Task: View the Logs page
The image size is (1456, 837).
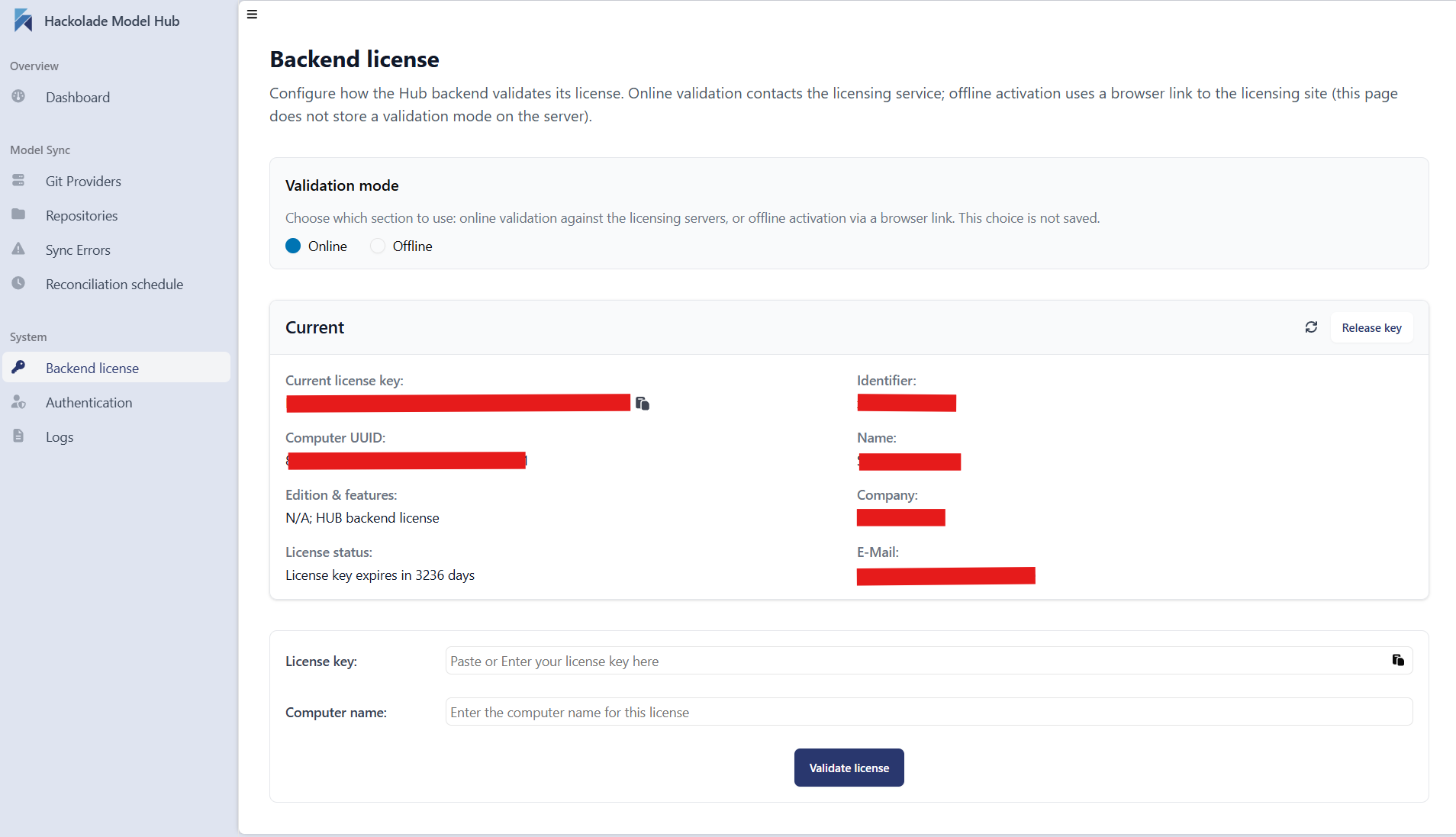Action: coord(116,436)
